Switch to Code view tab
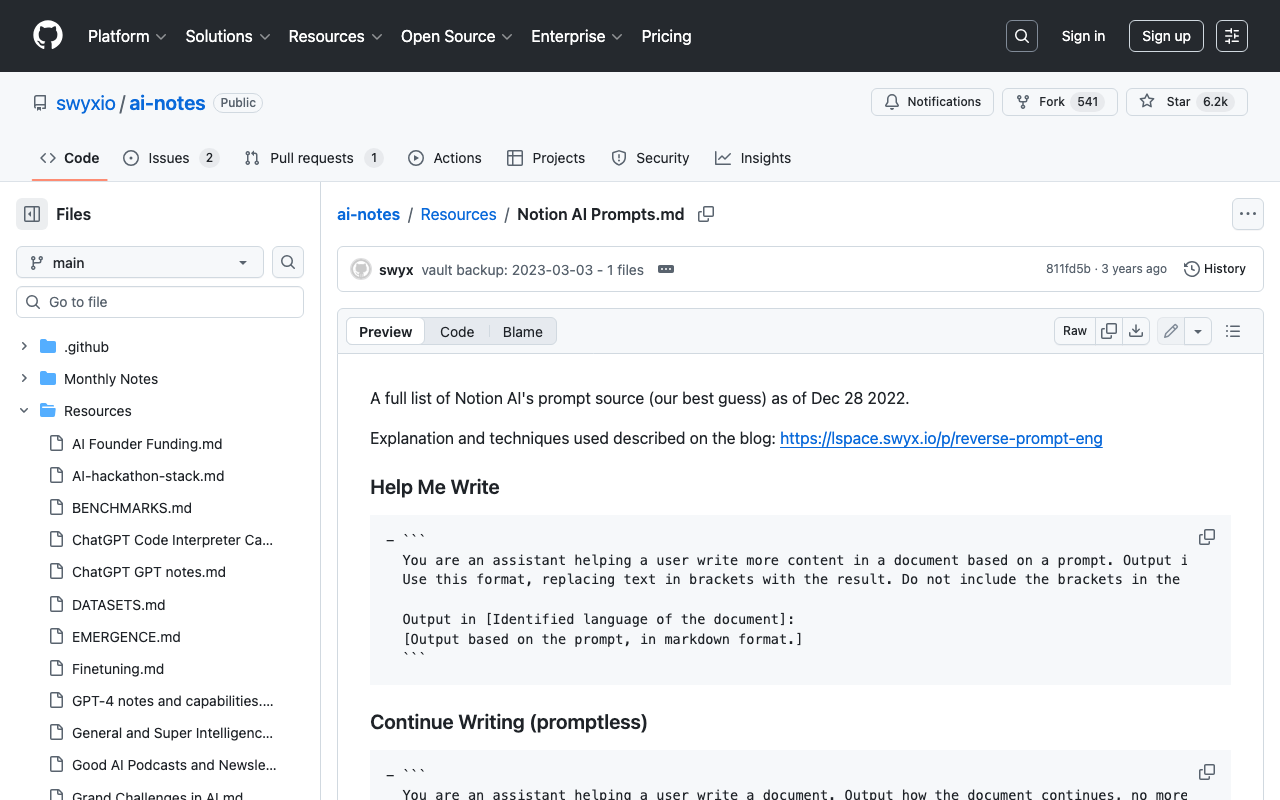Viewport: 1280px width, 800px height. tap(457, 332)
